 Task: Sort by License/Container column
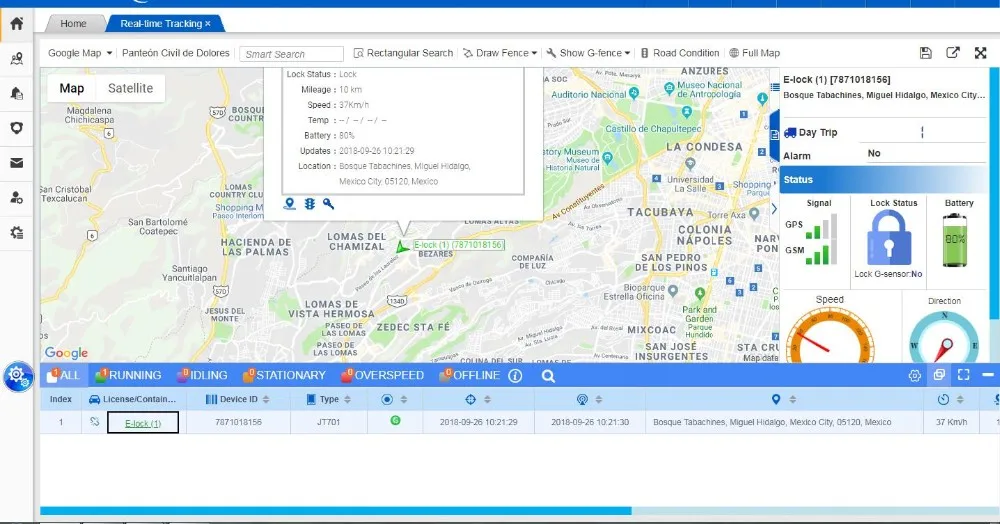point(132,399)
